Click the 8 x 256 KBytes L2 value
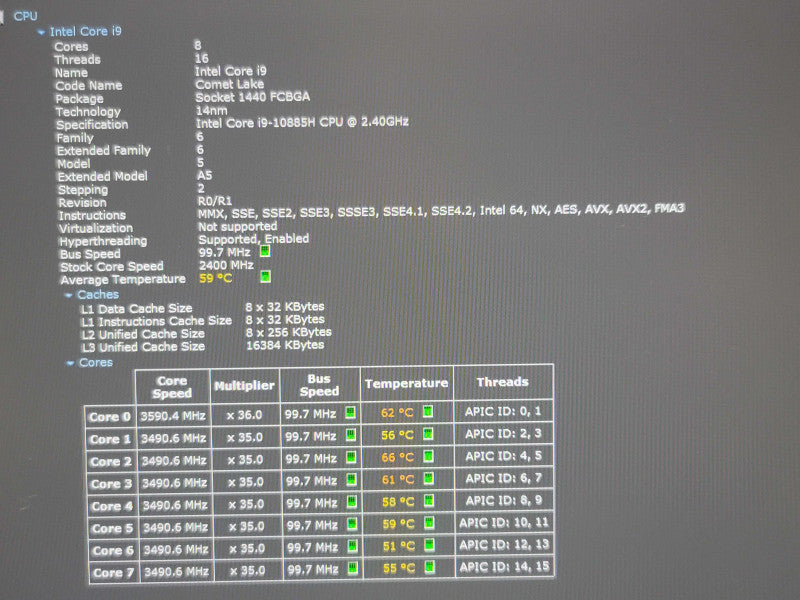Image resolution: width=800 pixels, height=600 pixels. coord(289,333)
